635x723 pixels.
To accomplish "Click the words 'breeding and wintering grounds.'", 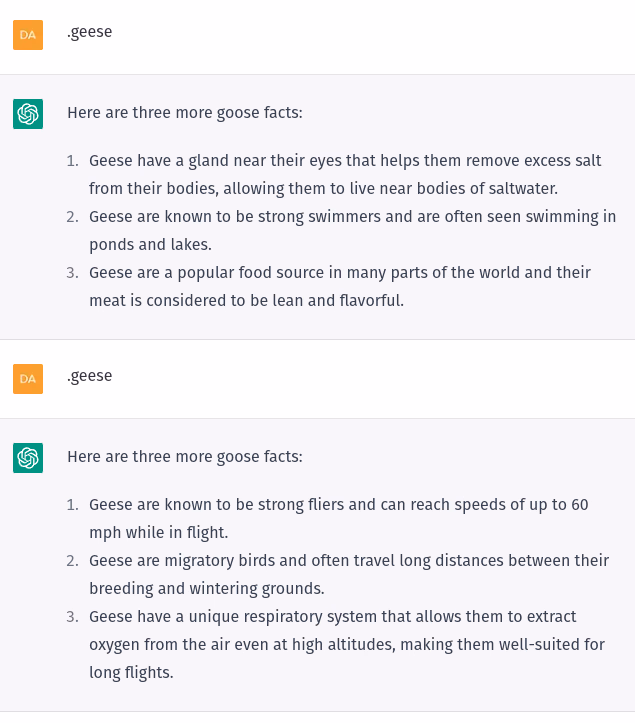I will 207,588.
